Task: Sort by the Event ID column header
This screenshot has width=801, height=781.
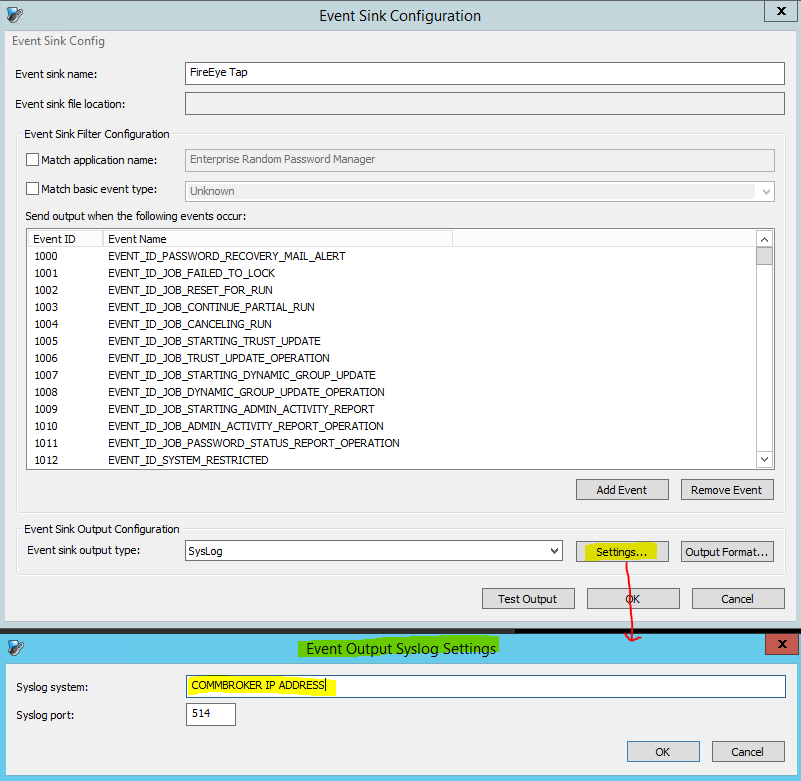Action: coord(65,239)
